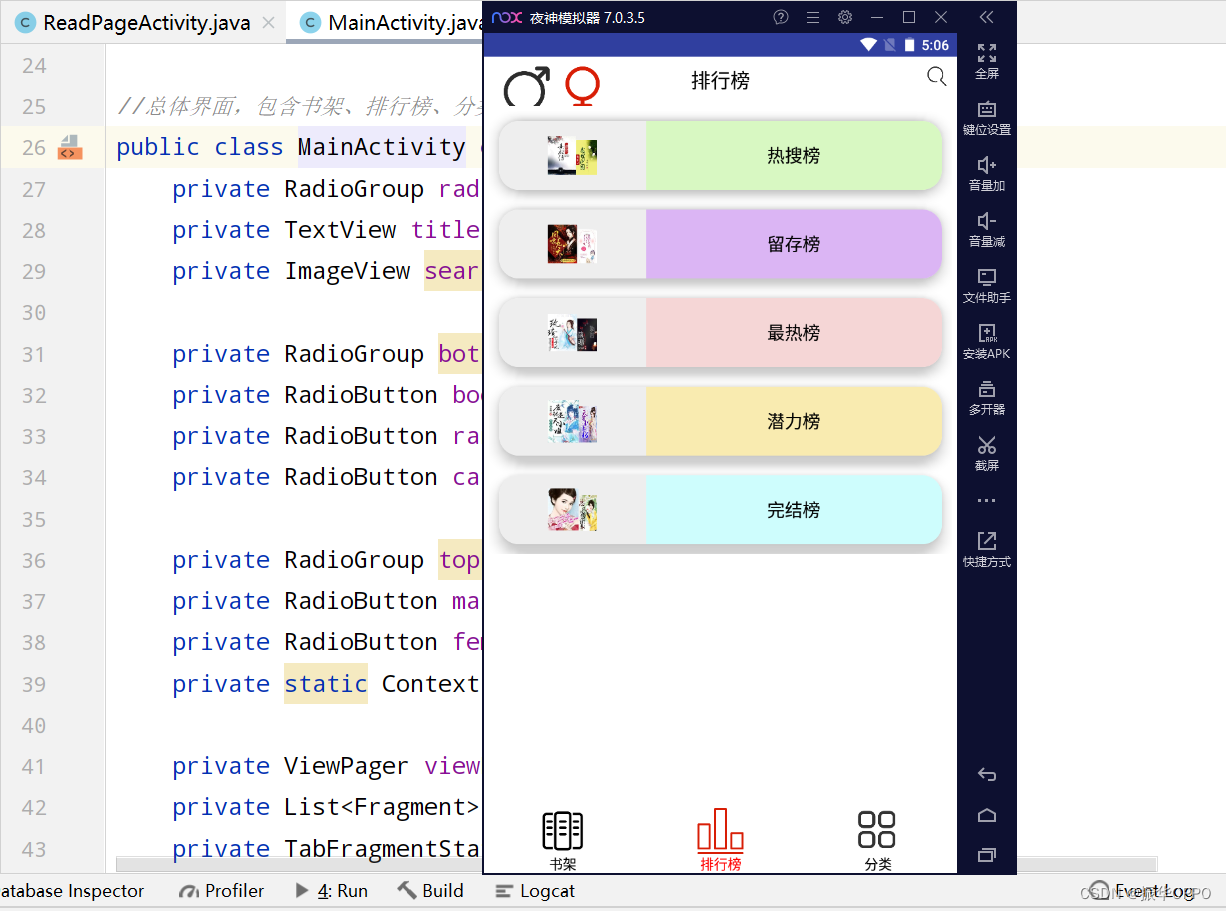Decrease volume with 音量减 icon
The image size is (1226, 911).
[x=987, y=229]
